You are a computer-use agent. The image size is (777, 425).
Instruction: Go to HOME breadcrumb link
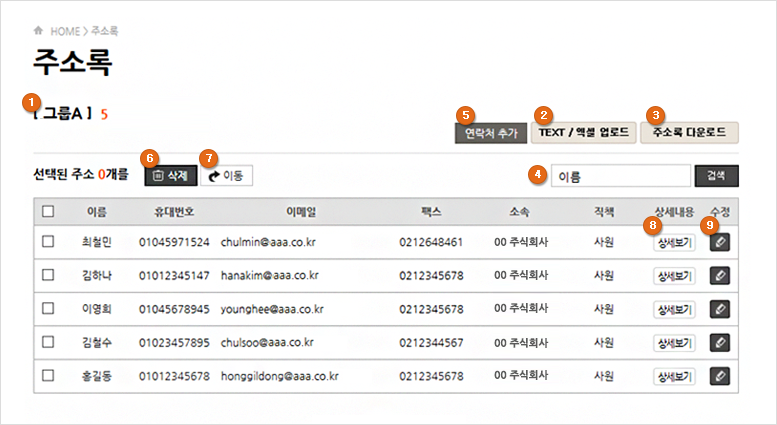click(65, 31)
